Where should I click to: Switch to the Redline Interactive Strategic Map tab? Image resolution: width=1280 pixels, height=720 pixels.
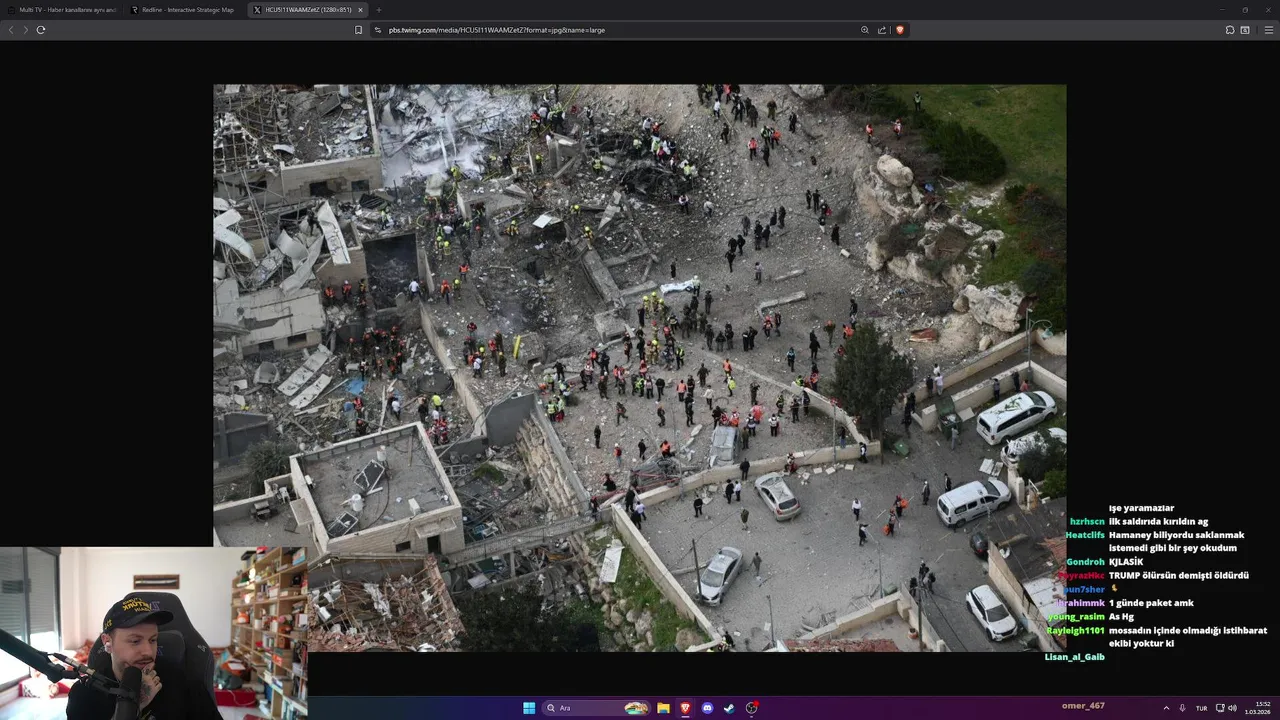coord(185,10)
